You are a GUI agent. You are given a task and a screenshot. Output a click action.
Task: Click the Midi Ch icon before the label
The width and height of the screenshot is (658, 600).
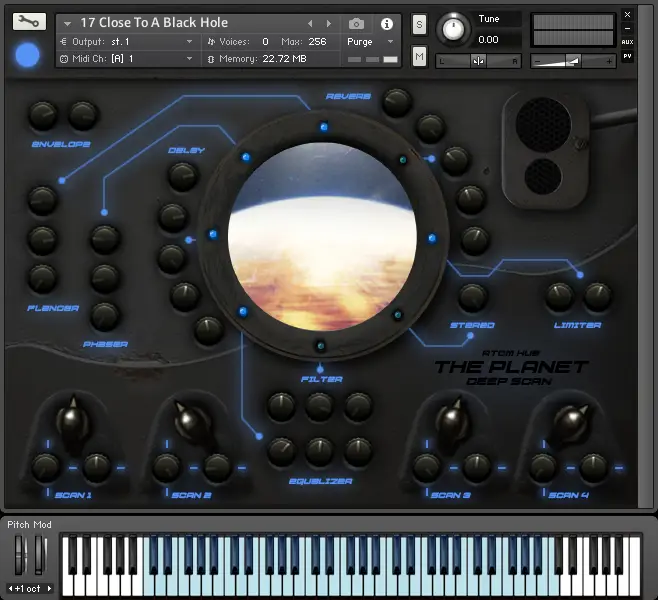tap(64, 59)
